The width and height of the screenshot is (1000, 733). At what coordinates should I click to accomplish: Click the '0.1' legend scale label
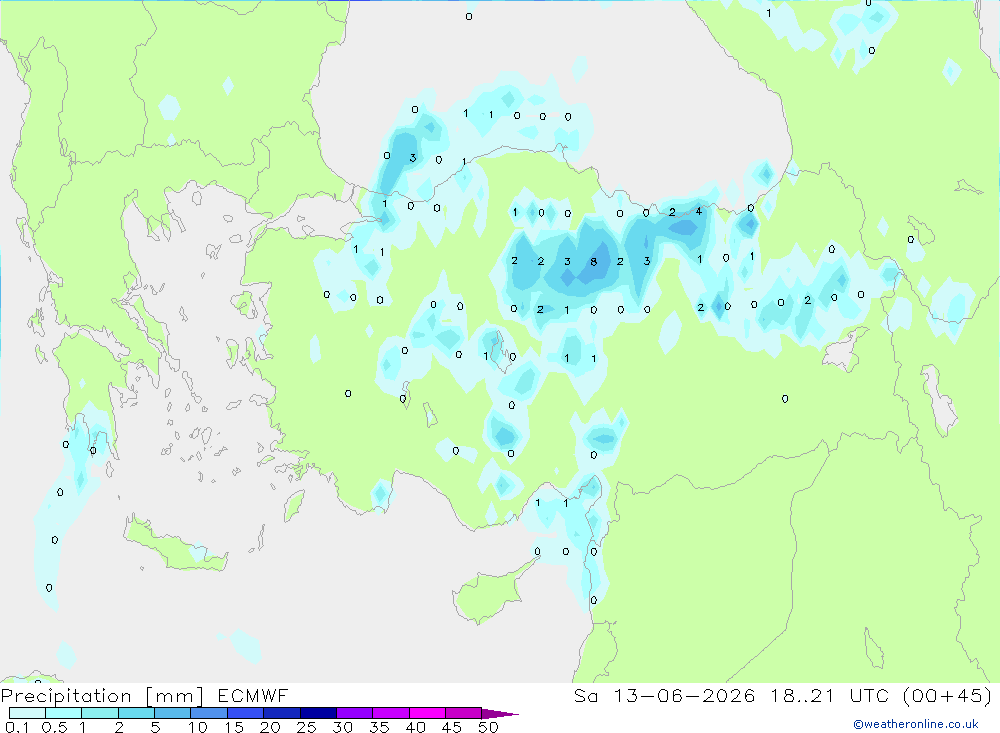tap(17, 727)
